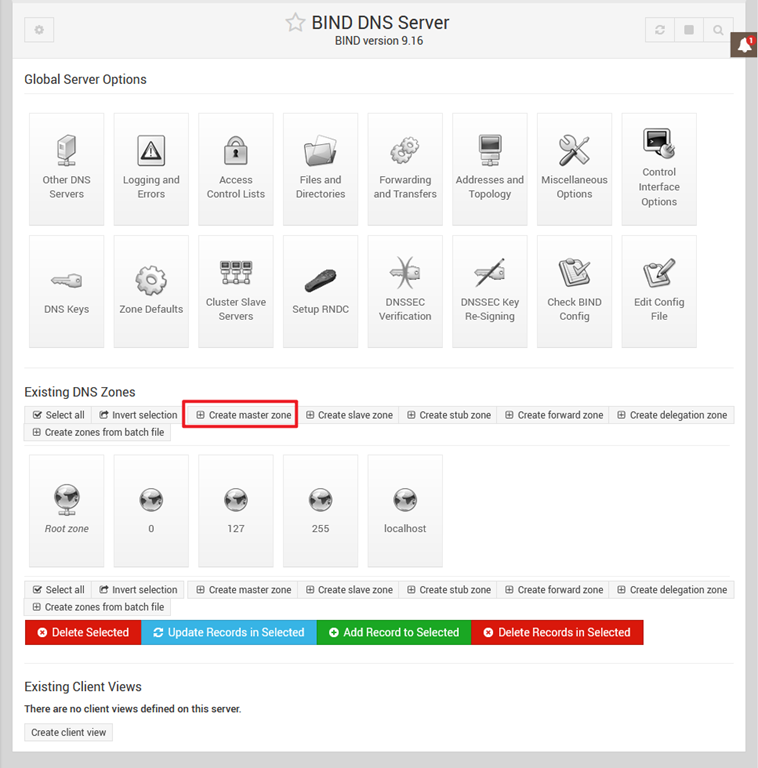
Task: Open the Root zone
Action: point(67,510)
